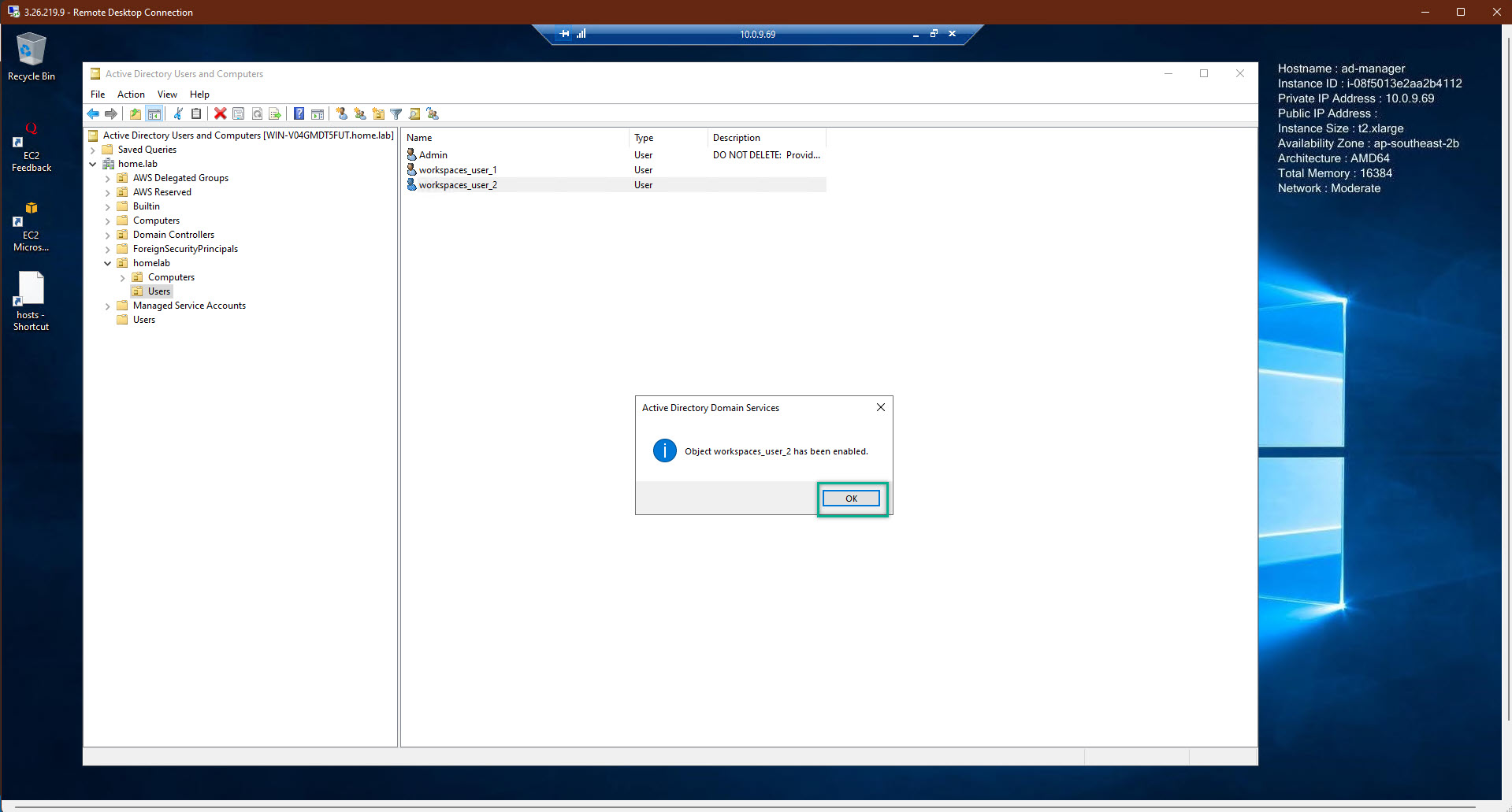Open Help with the question mark icon
This screenshot has width=1512, height=812.
point(299,114)
